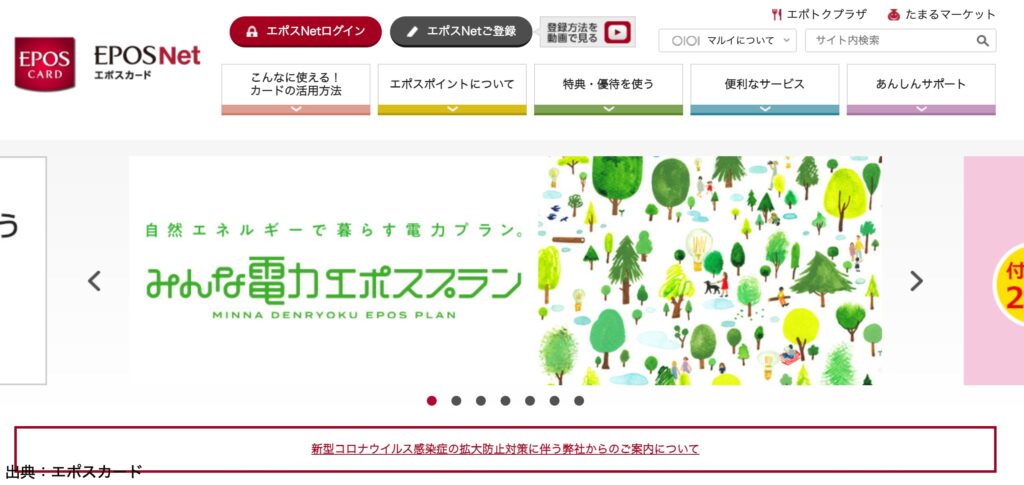Click the search magnifier icon
The image size is (1024, 485).
coord(983,40)
